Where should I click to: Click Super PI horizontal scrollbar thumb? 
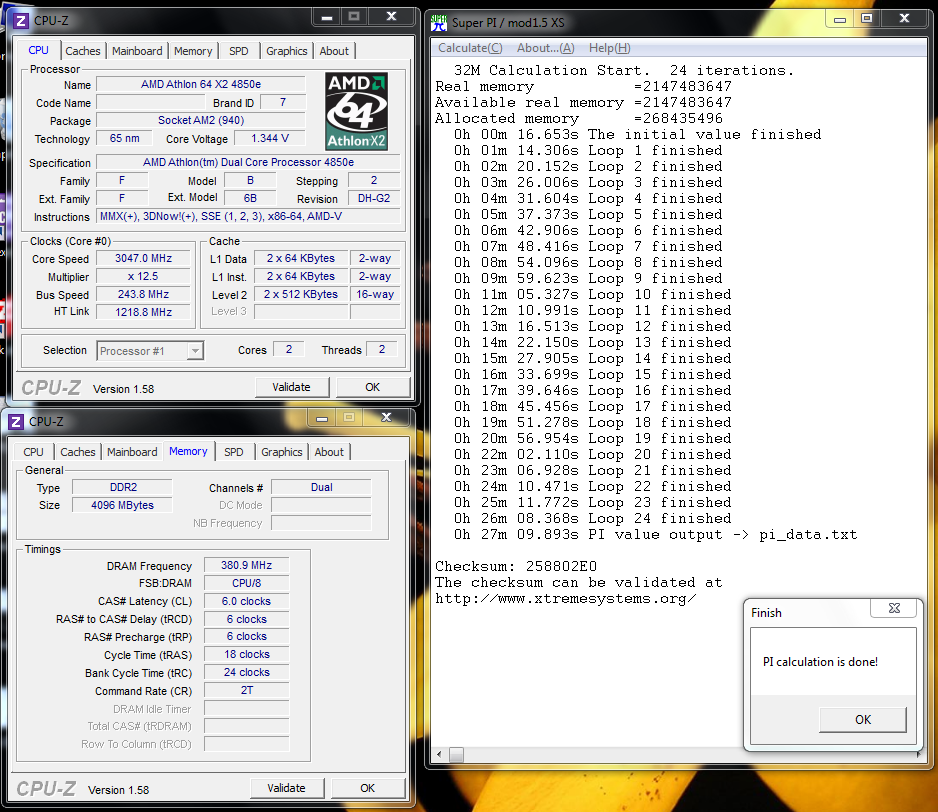click(456, 755)
